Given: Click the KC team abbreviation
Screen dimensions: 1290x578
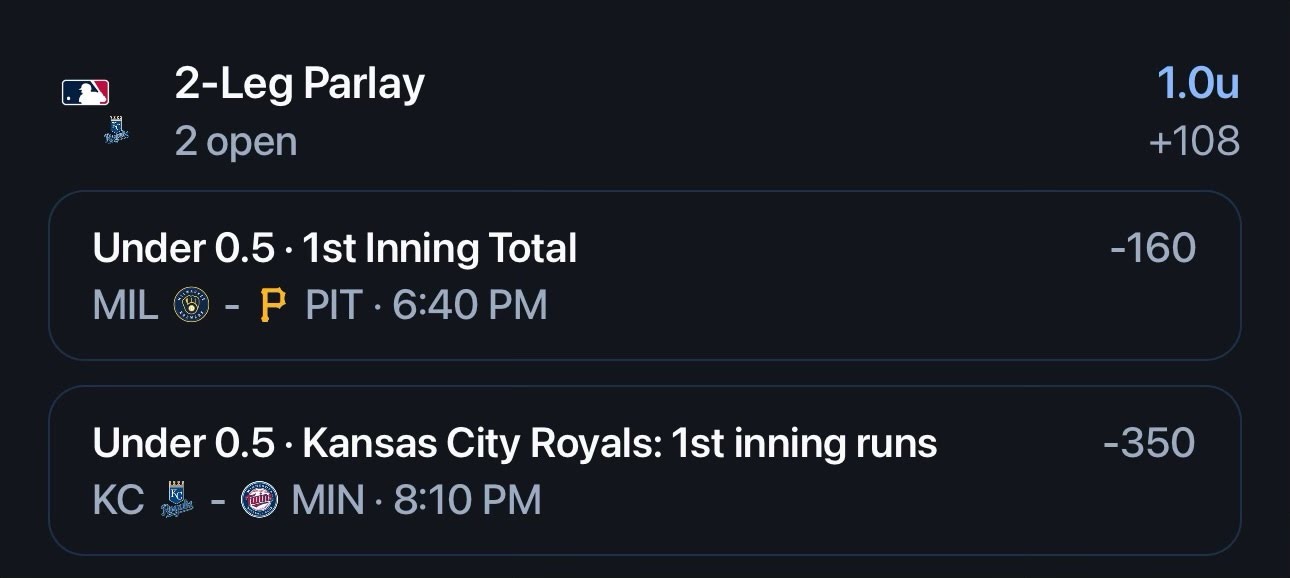Looking at the screenshot, I should click(x=119, y=500).
